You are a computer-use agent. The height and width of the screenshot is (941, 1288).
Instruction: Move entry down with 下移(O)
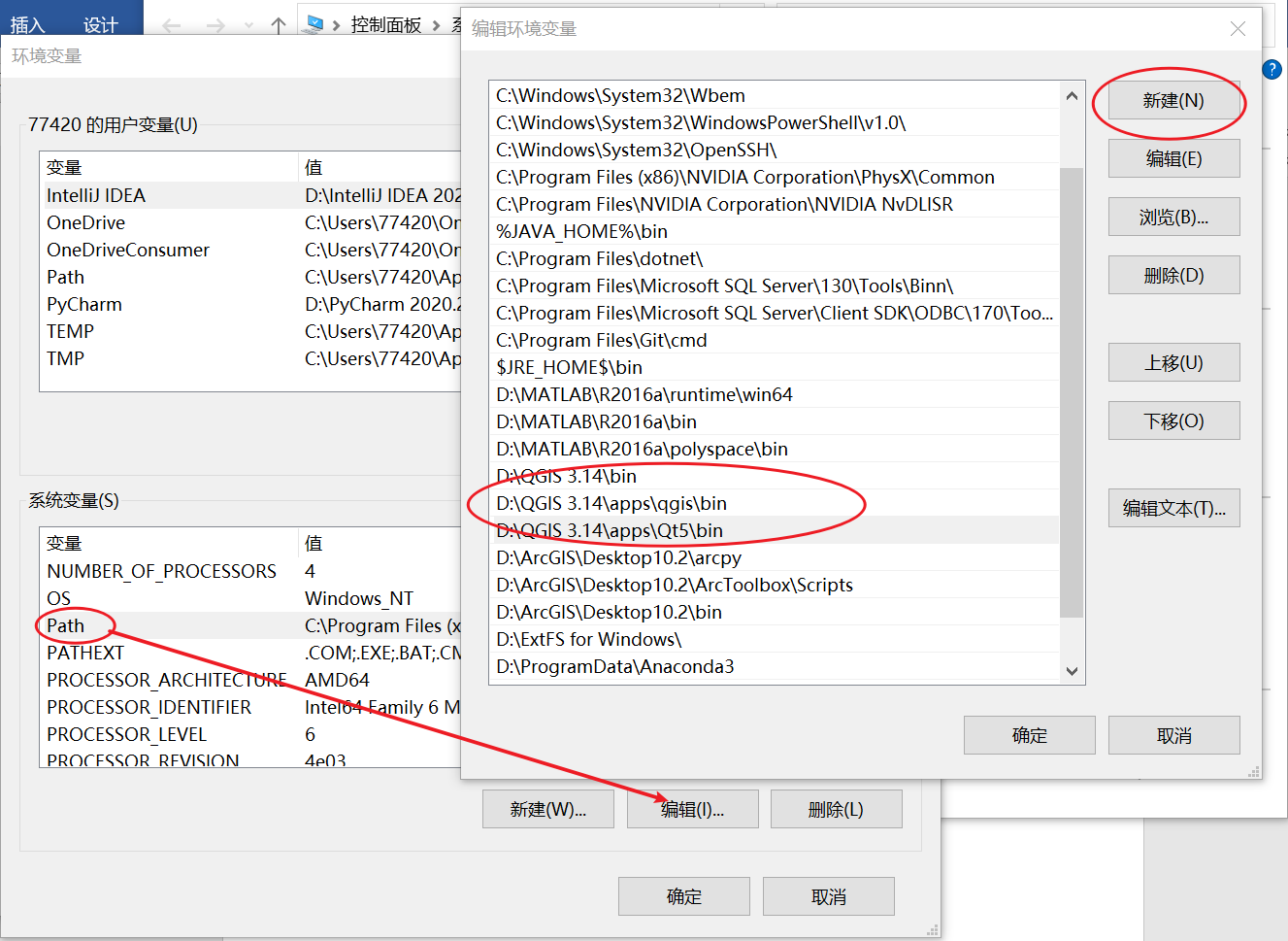[x=1173, y=420]
